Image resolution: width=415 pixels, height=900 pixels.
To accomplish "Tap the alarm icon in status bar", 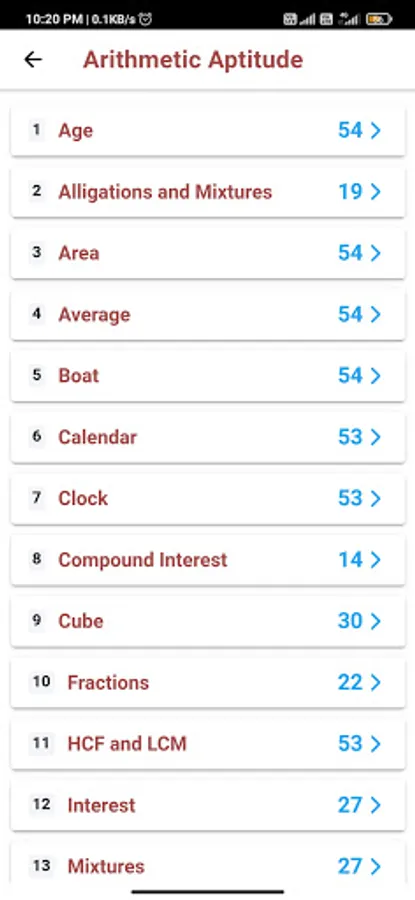I will [x=146, y=19].
